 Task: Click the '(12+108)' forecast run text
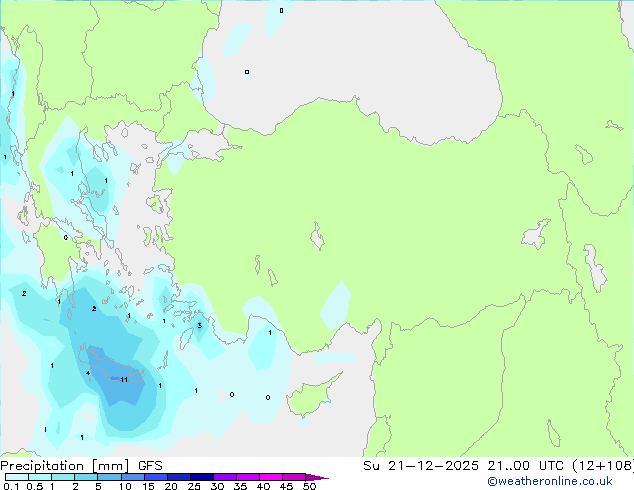pyautogui.click(x=603, y=466)
